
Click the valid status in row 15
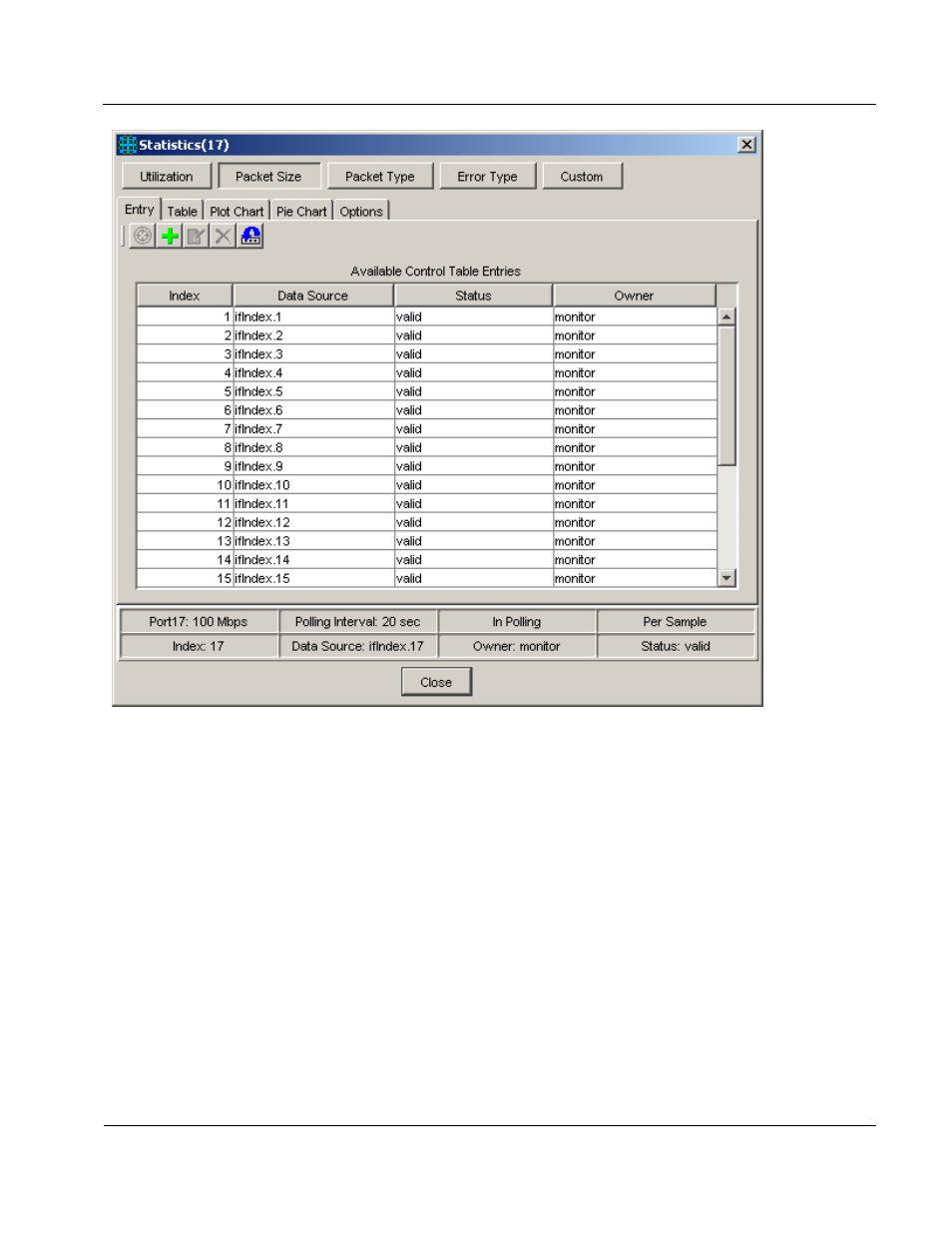point(474,579)
